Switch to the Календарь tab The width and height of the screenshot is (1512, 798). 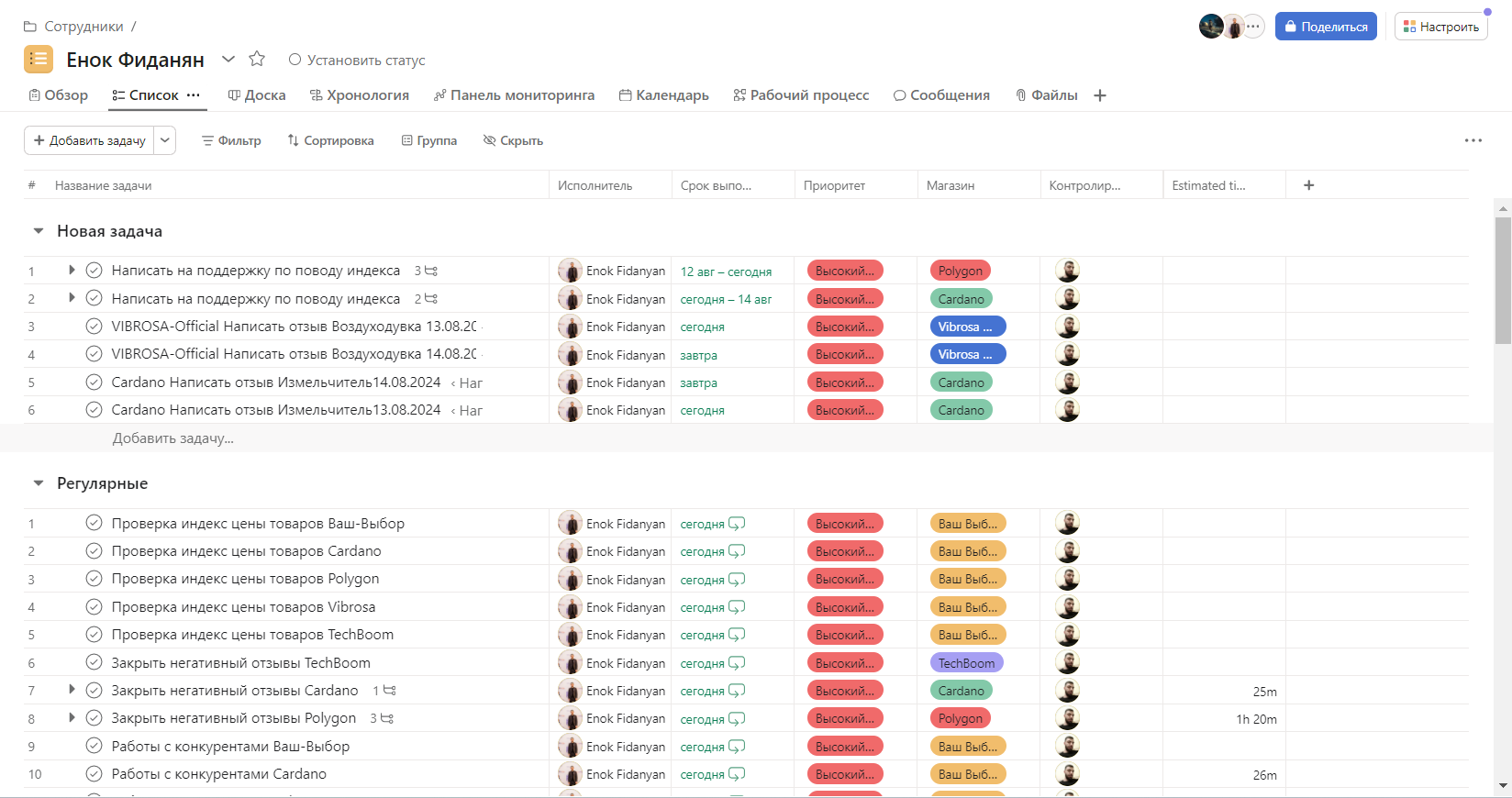(664, 95)
